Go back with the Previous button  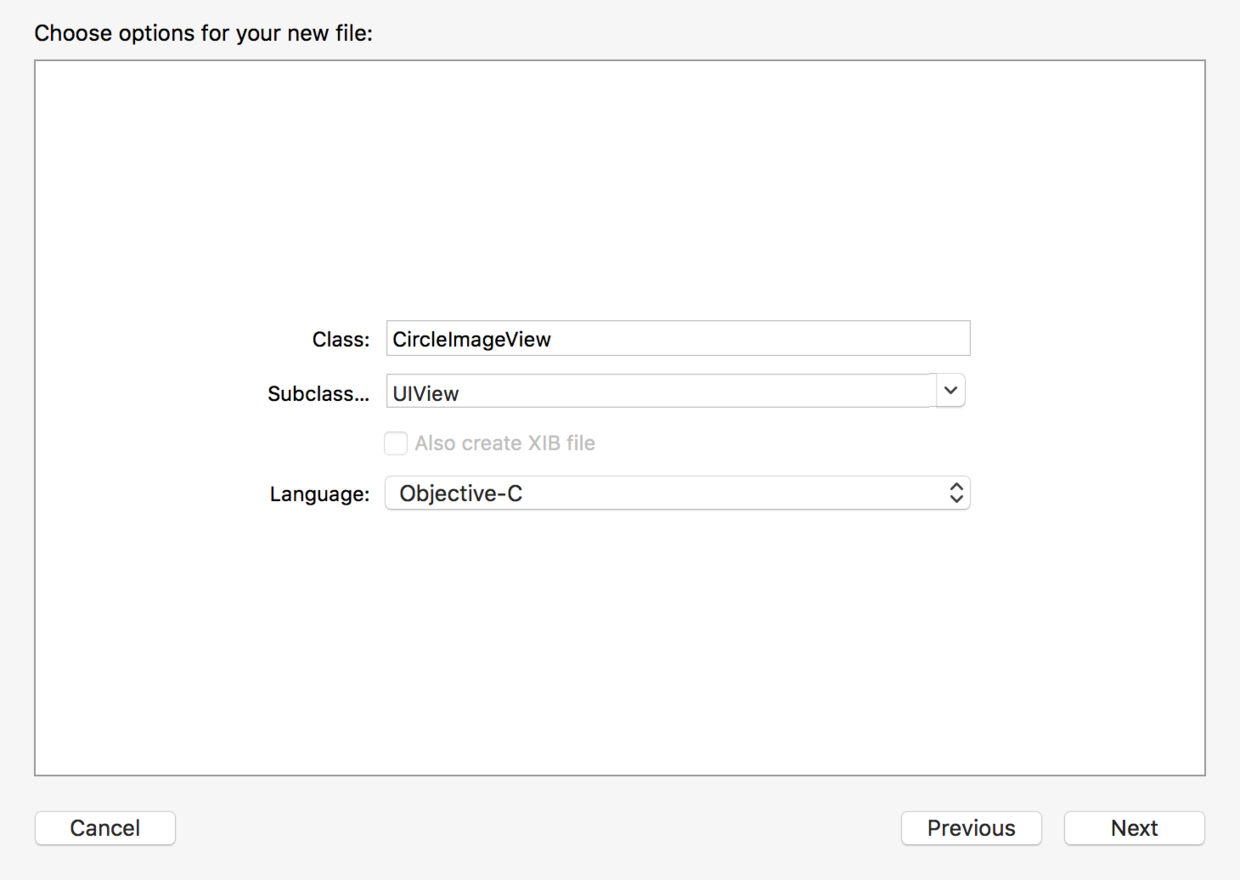point(971,828)
